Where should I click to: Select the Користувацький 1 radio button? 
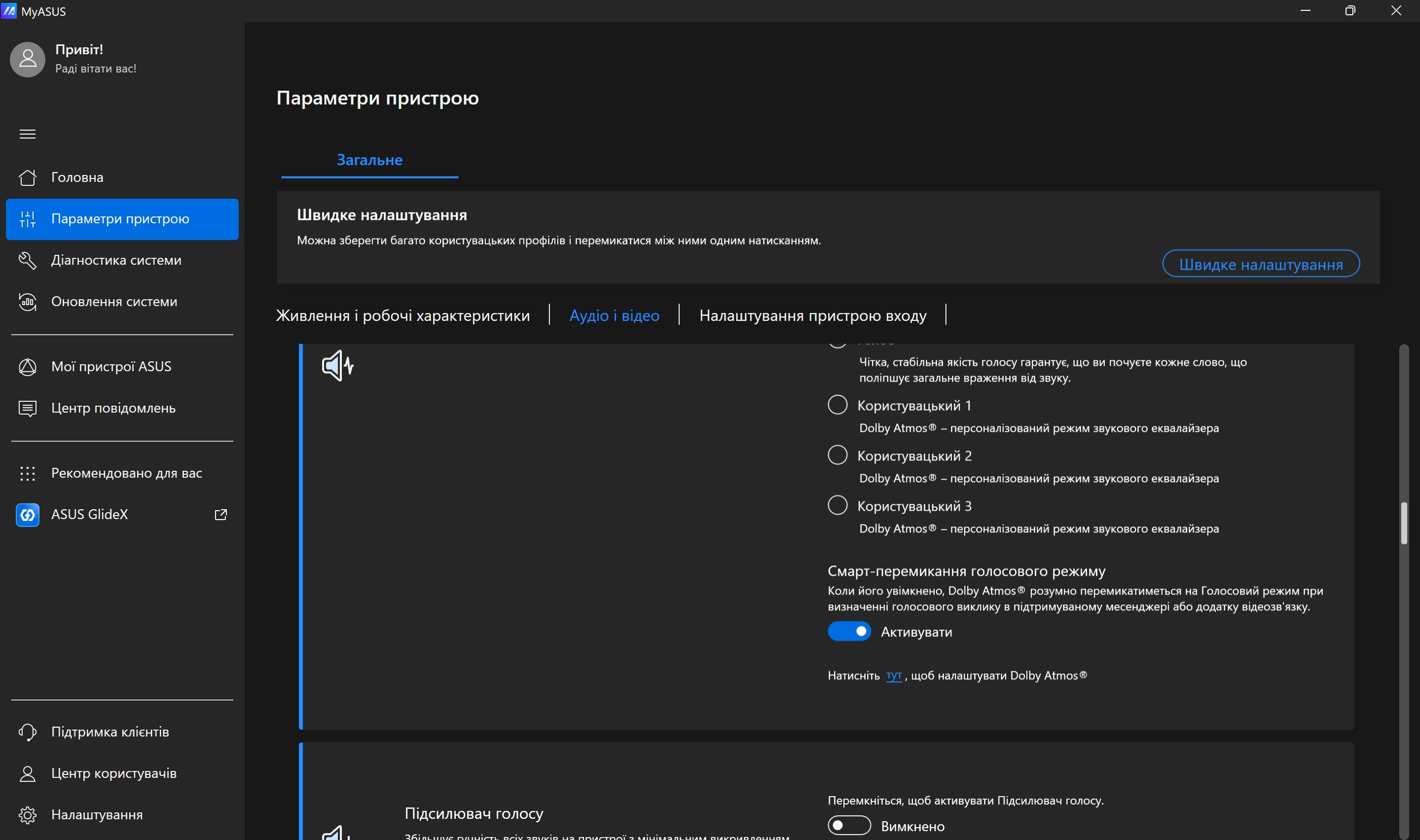(837, 405)
